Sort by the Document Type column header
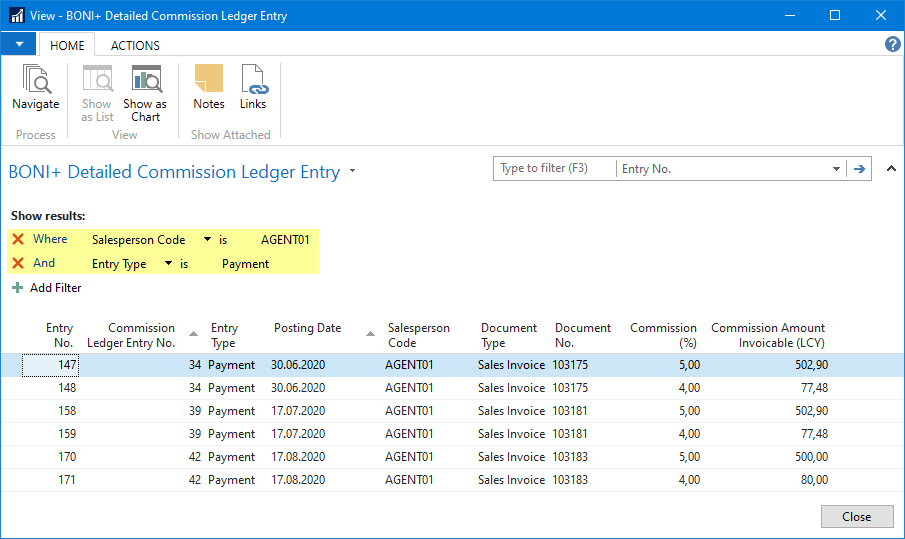This screenshot has width=905, height=539. [x=508, y=335]
